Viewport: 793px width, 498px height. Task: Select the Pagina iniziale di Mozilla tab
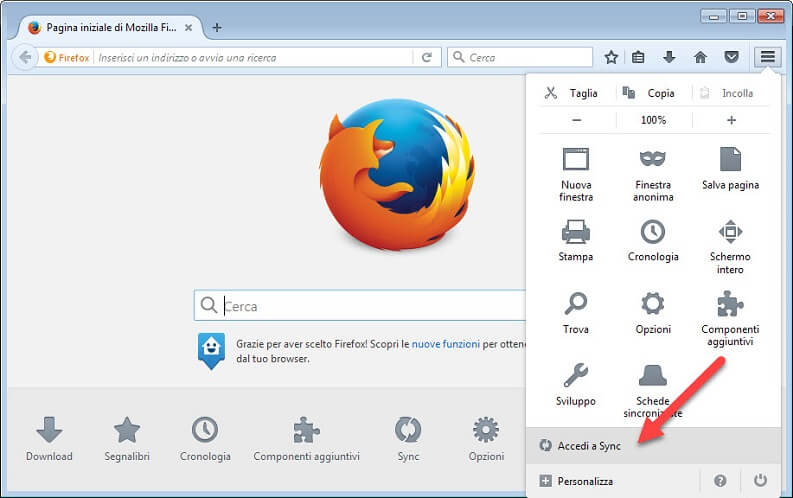coord(110,28)
